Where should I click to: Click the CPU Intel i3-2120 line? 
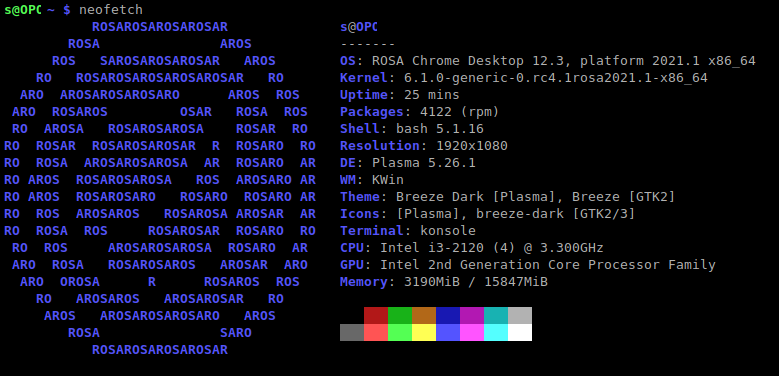pyautogui.click(x=471, y=248)
